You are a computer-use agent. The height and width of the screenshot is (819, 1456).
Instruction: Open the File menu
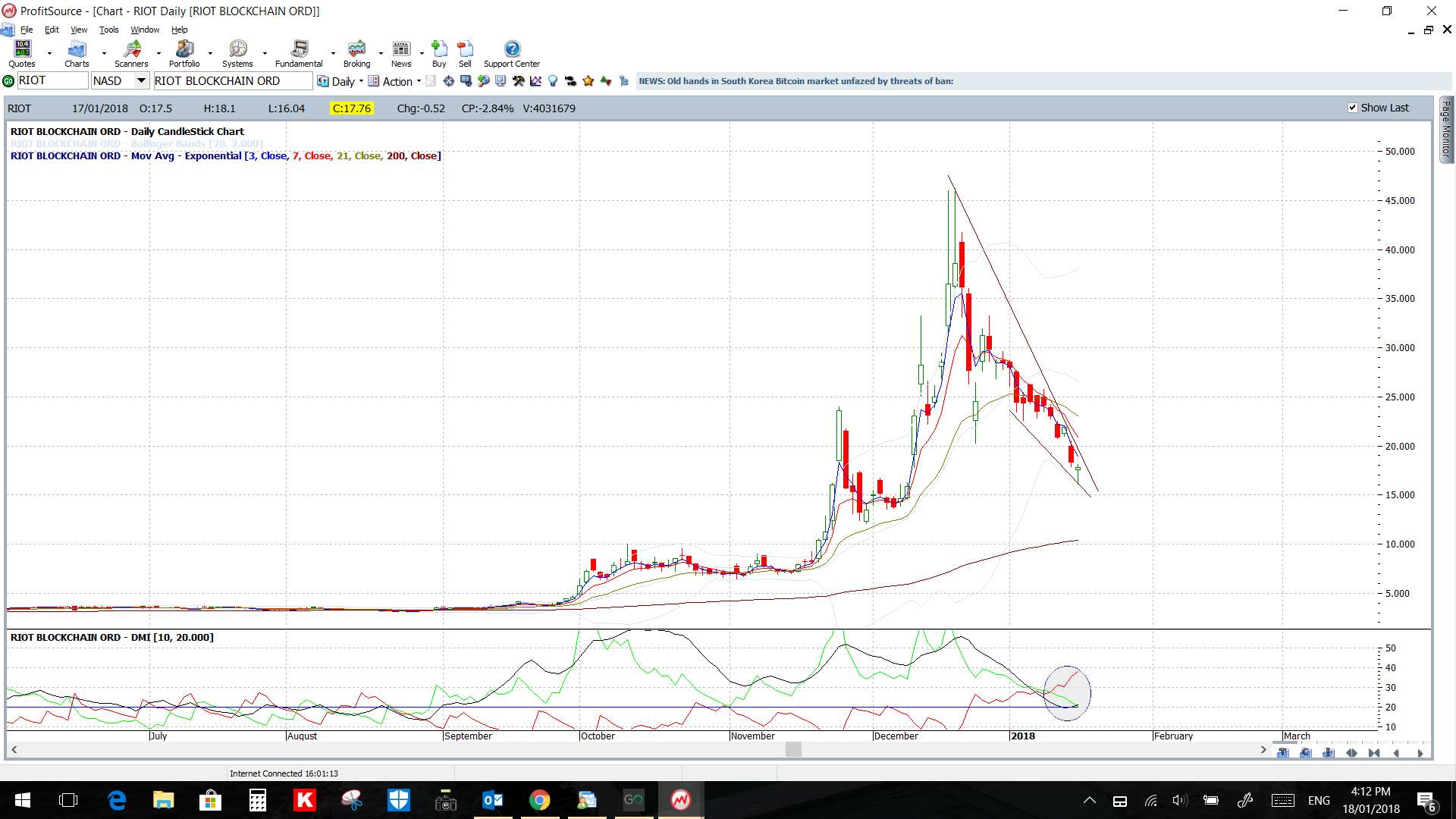point(27,30)
